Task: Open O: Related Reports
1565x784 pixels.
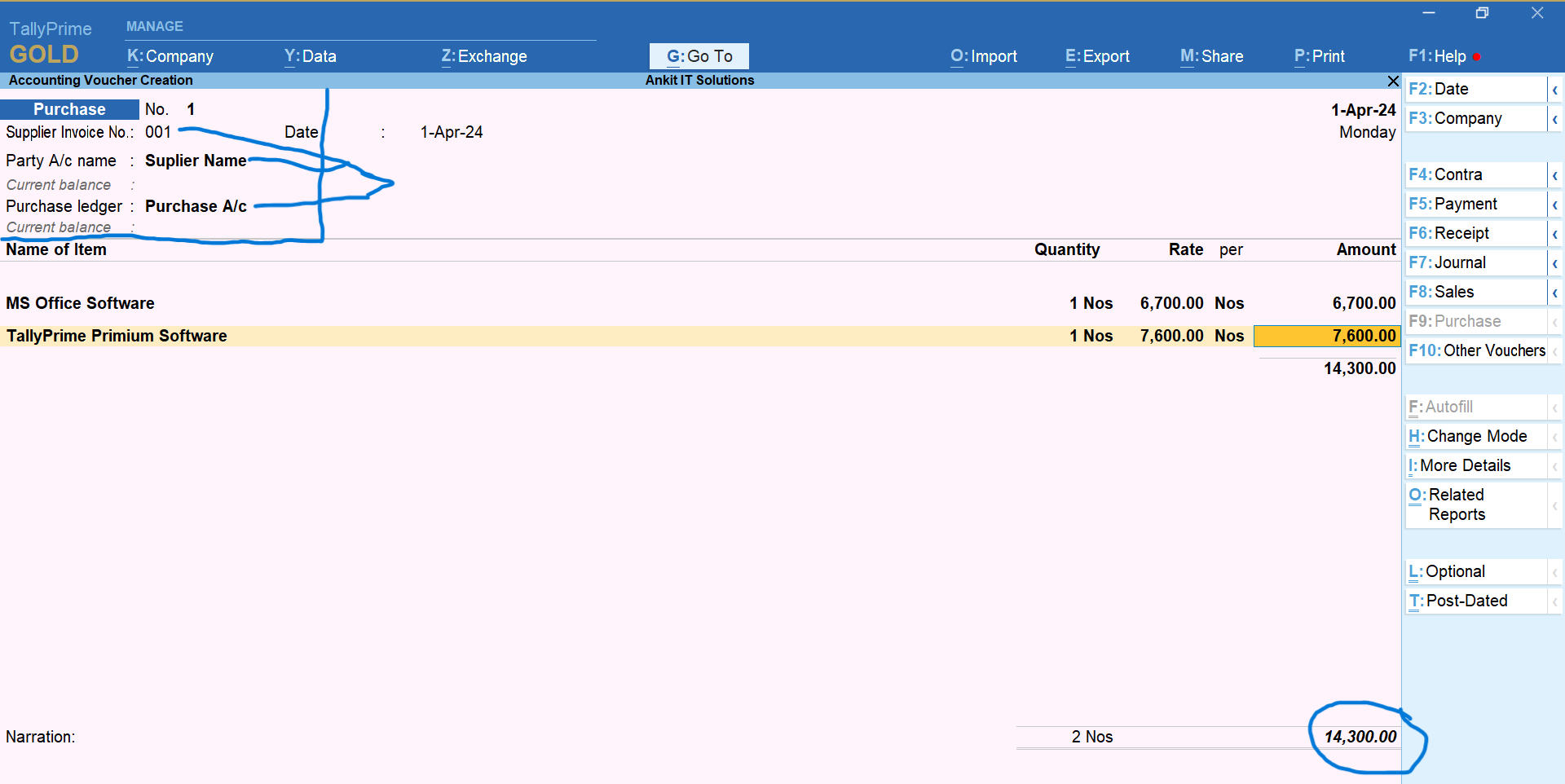Action: 1475,504
